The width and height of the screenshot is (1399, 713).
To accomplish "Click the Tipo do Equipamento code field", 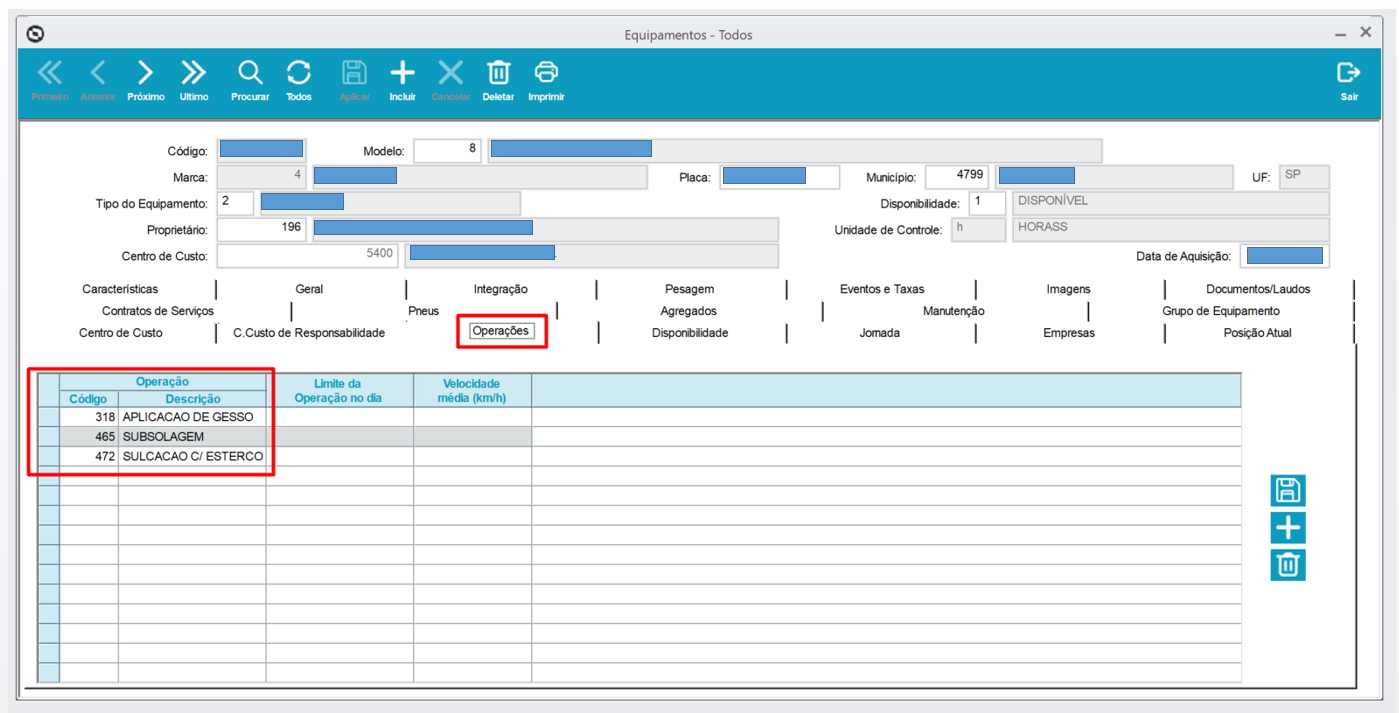I will [235, 203].
